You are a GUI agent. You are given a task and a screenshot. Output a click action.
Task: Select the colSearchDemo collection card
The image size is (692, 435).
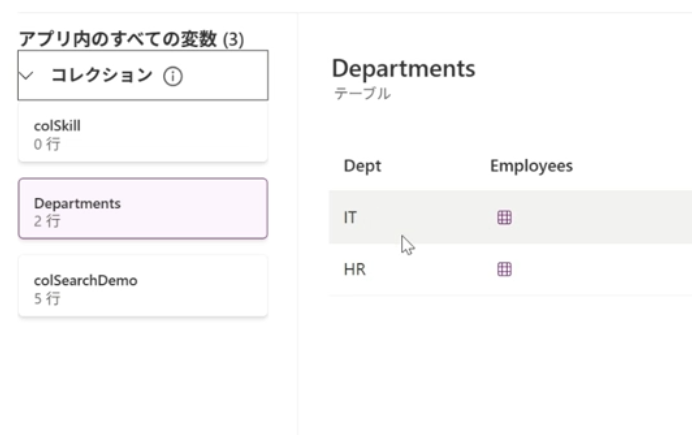pos(142,286)
